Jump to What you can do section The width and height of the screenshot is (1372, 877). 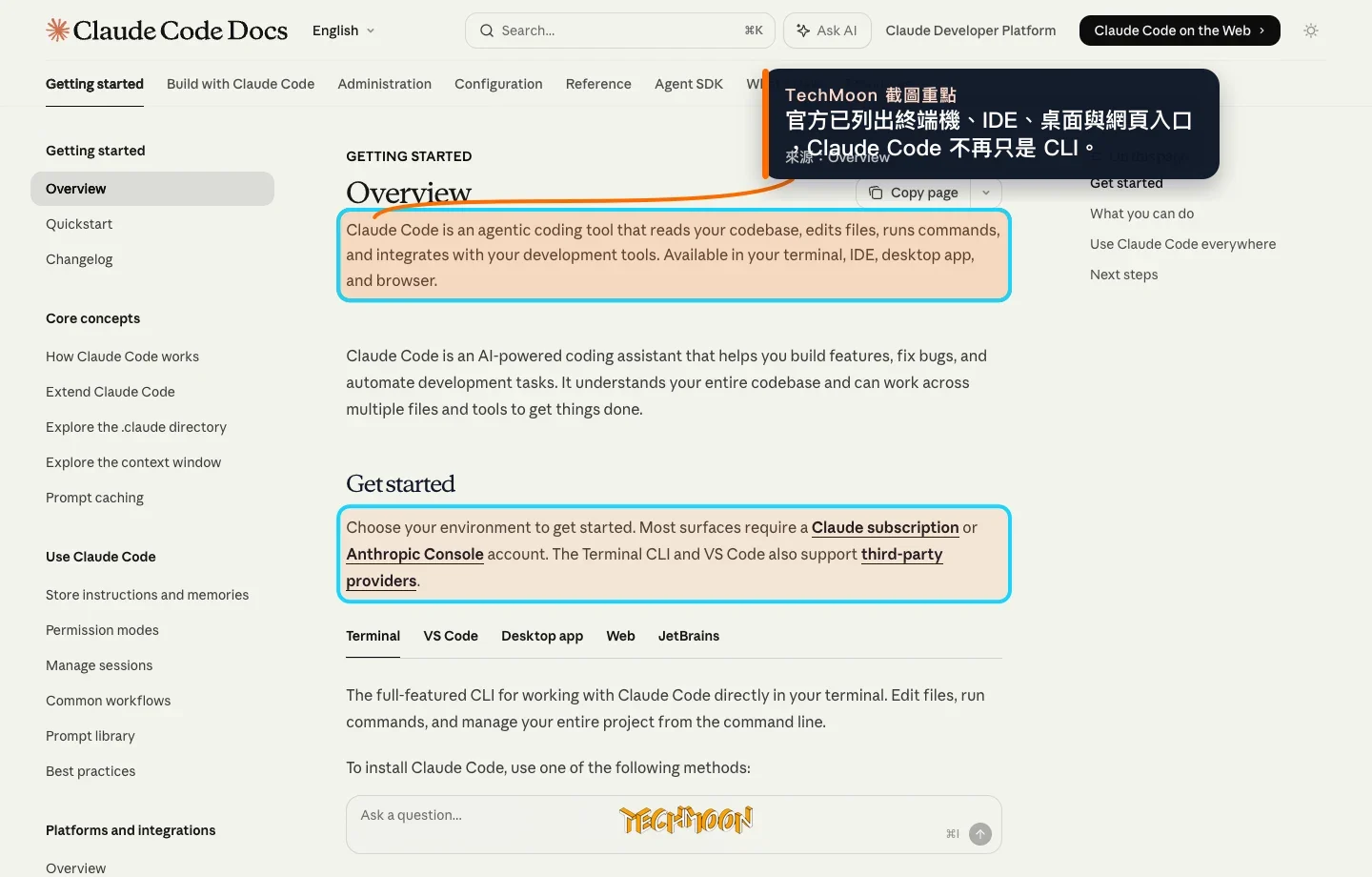pyautogui.click(x=1141, y=214)
